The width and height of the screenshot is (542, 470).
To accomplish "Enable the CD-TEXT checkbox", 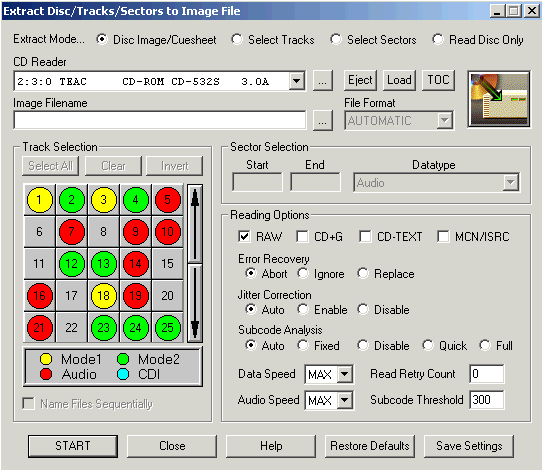I will [365, 237].
